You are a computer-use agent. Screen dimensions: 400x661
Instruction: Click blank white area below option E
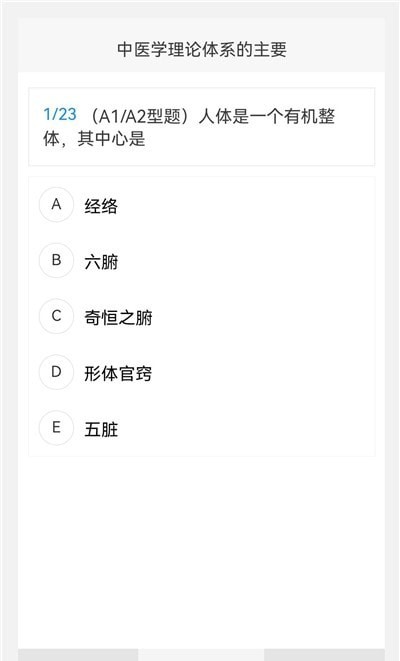[x=201, y=548]
